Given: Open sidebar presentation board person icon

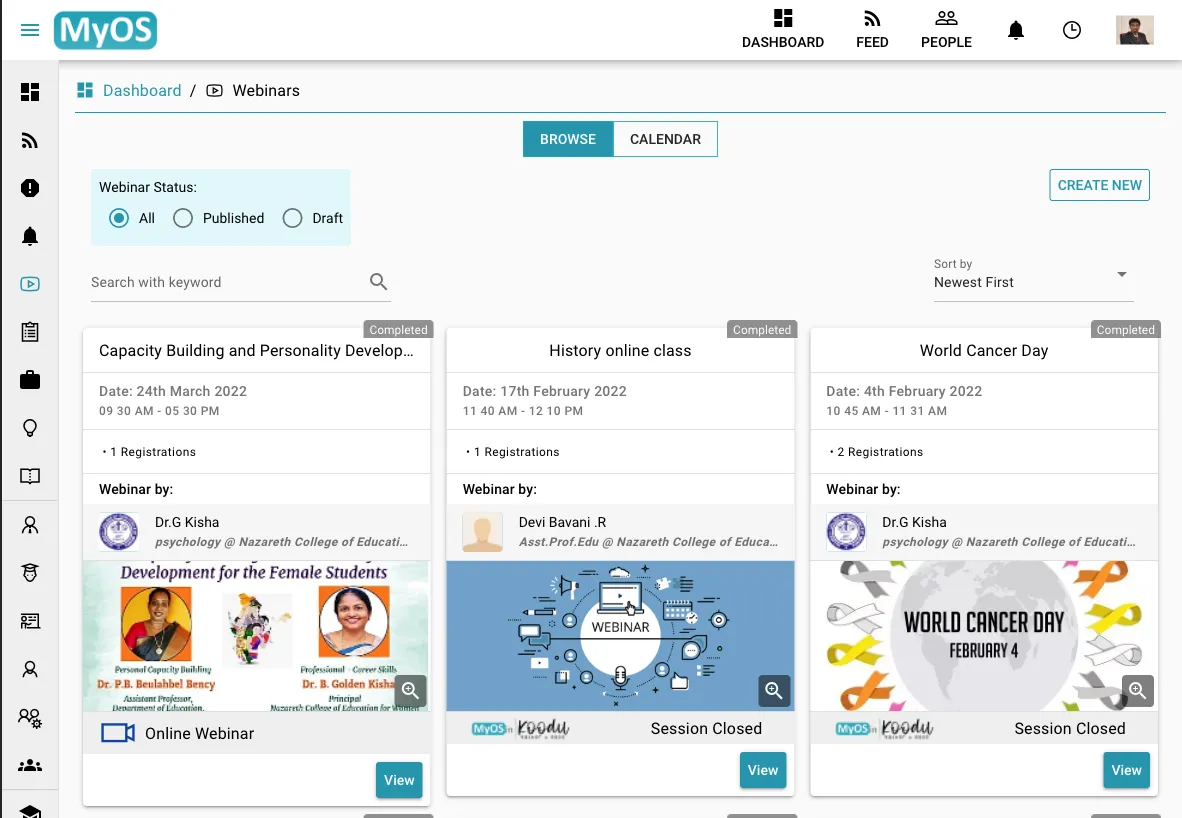Looking at the screenshot, I should 30,620.
